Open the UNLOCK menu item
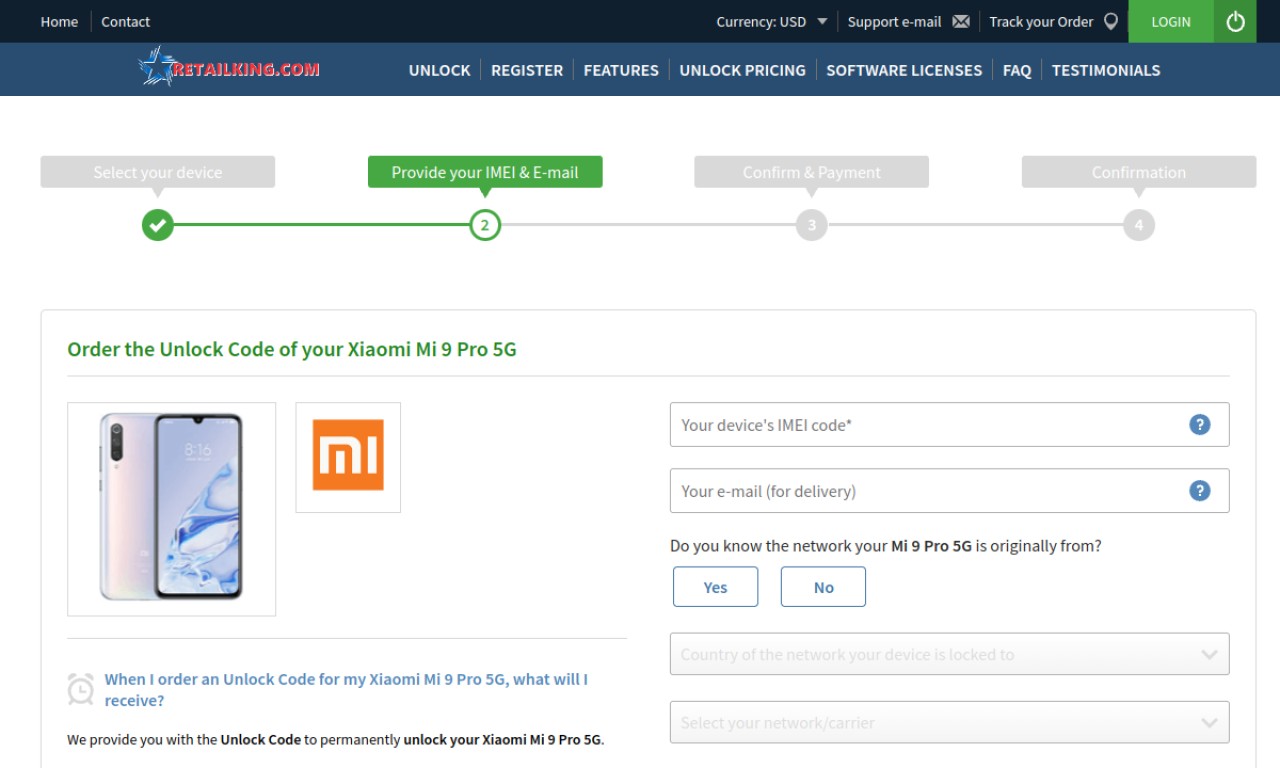This screenshot has width=1280, height=768. (439, 70)
